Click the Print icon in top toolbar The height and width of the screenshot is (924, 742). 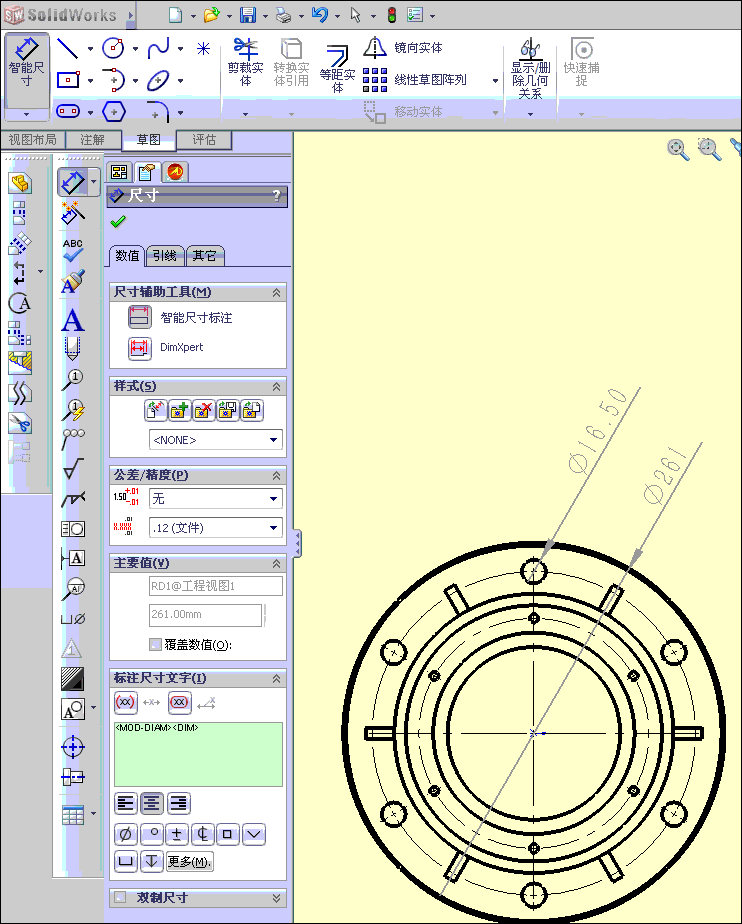[284, 15]
